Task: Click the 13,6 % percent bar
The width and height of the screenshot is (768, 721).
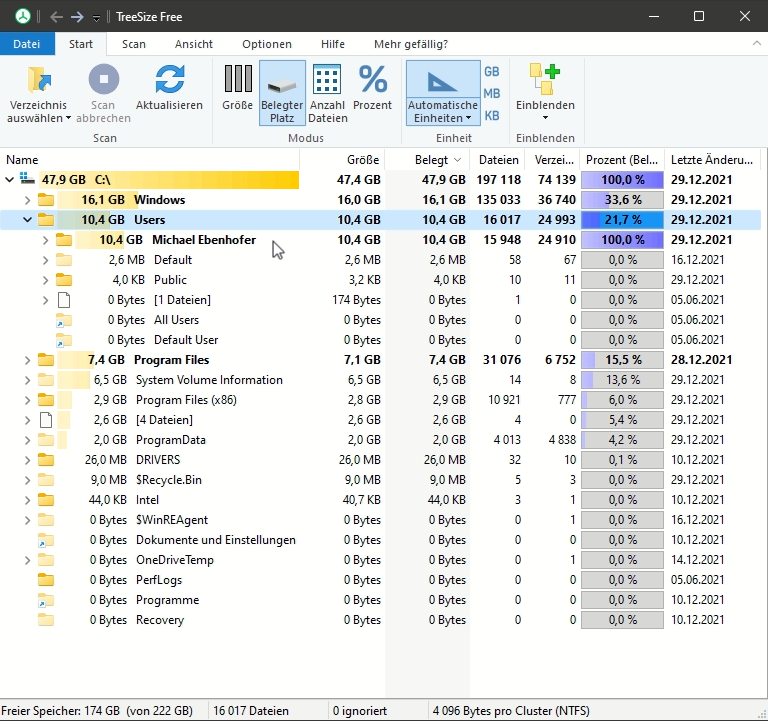Action: tap(622, 380)
